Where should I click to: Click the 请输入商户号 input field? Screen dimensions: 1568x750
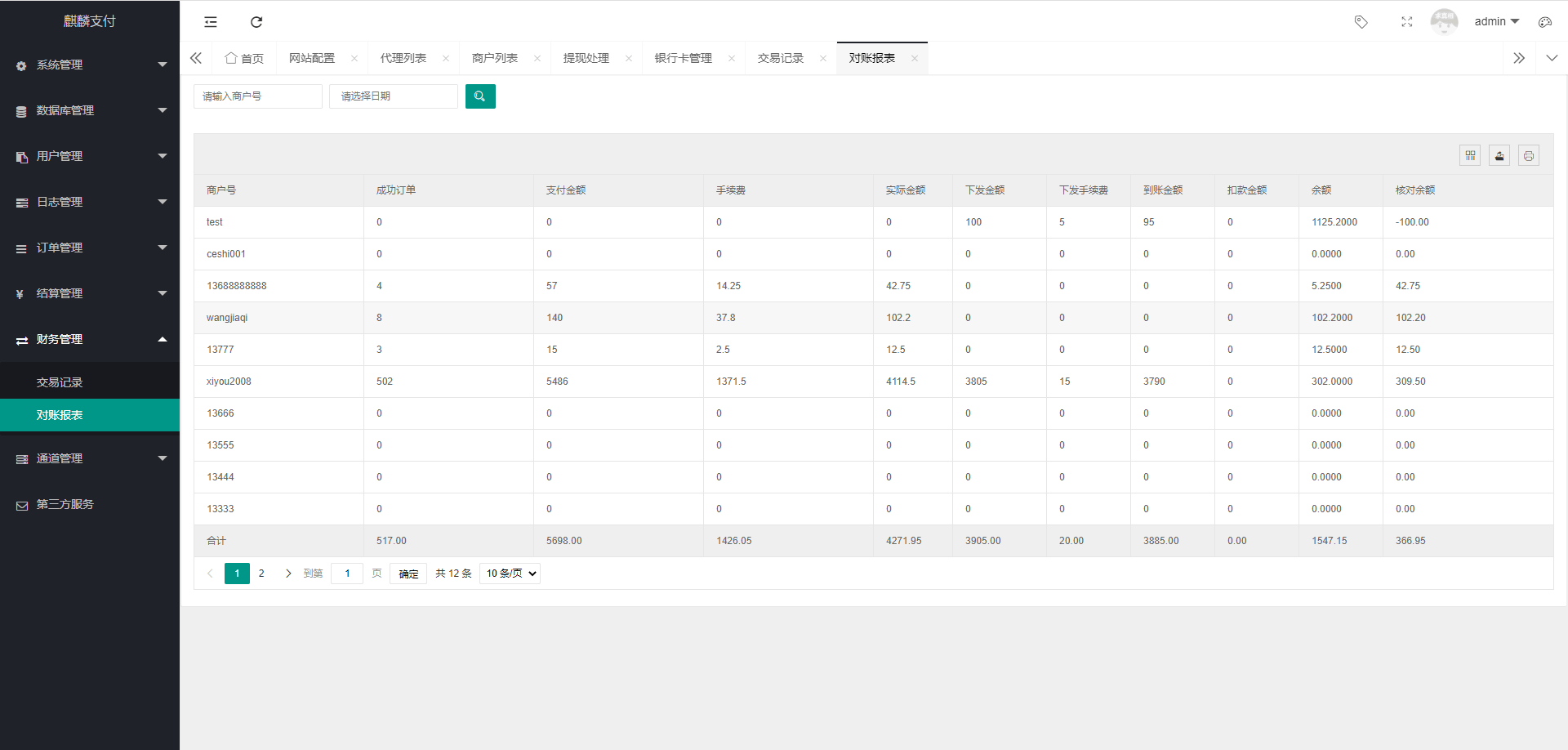257,96
